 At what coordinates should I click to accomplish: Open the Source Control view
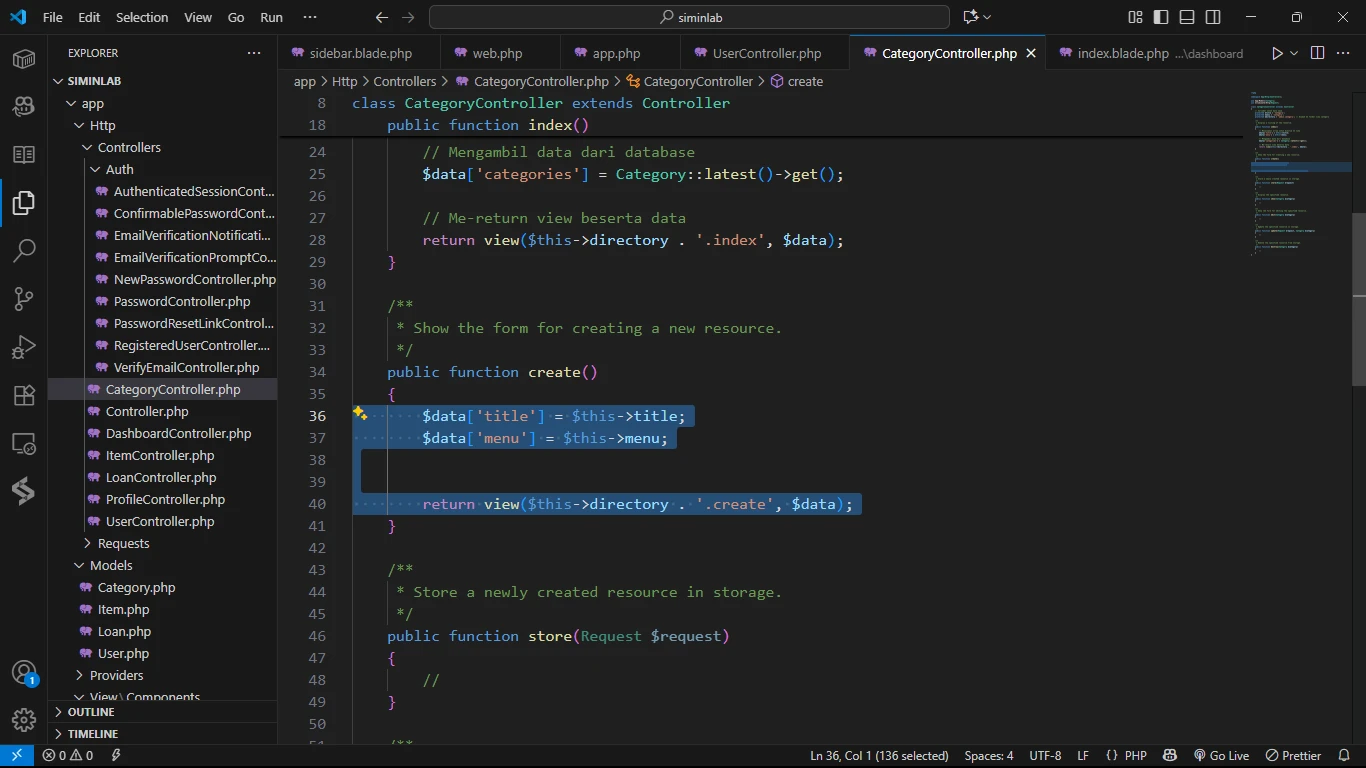24,299
